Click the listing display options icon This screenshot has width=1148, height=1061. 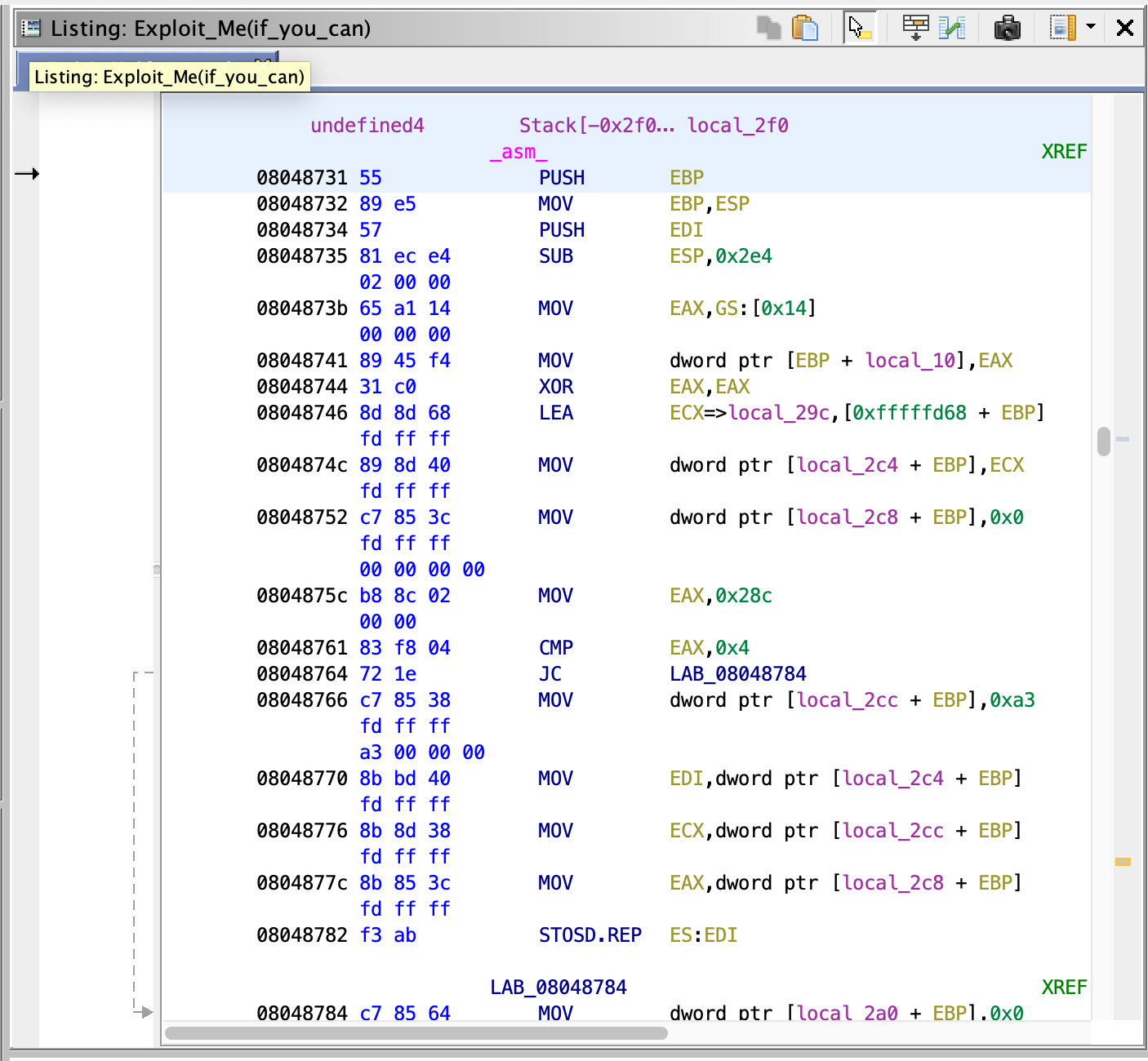[1063, 28]
